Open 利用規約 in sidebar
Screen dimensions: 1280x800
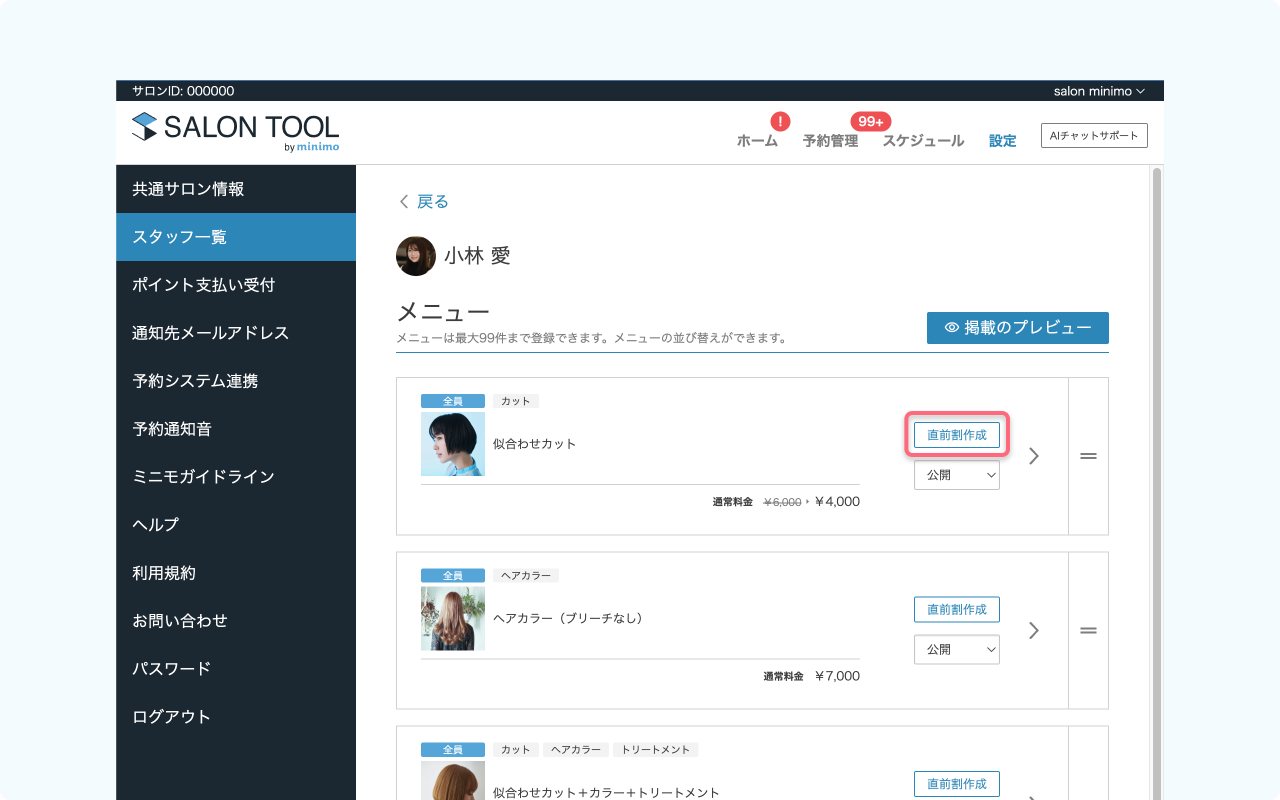click(236, 573)
